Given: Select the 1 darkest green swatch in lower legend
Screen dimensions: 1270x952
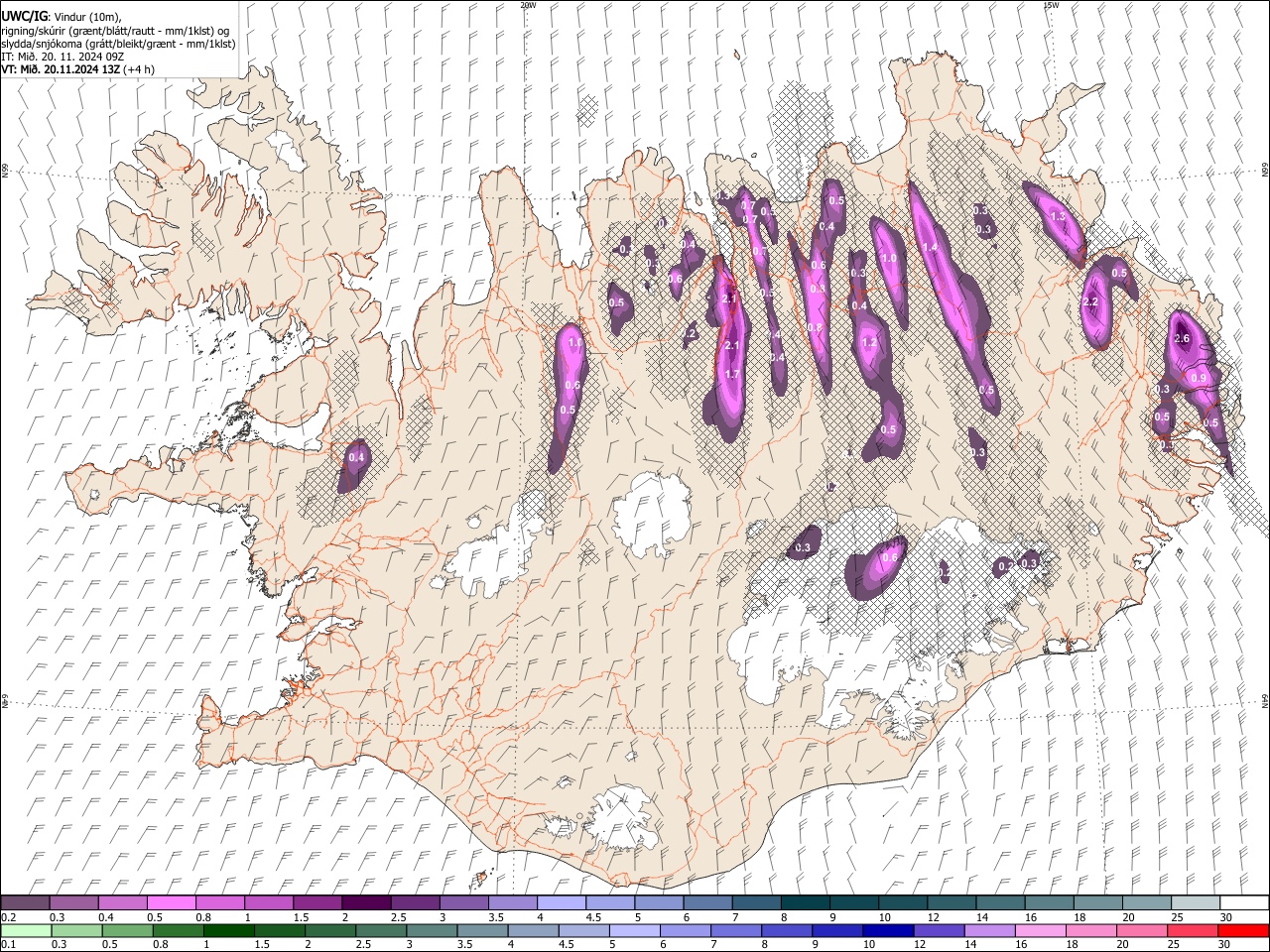Looking at the screenshot, I should 228,931.
